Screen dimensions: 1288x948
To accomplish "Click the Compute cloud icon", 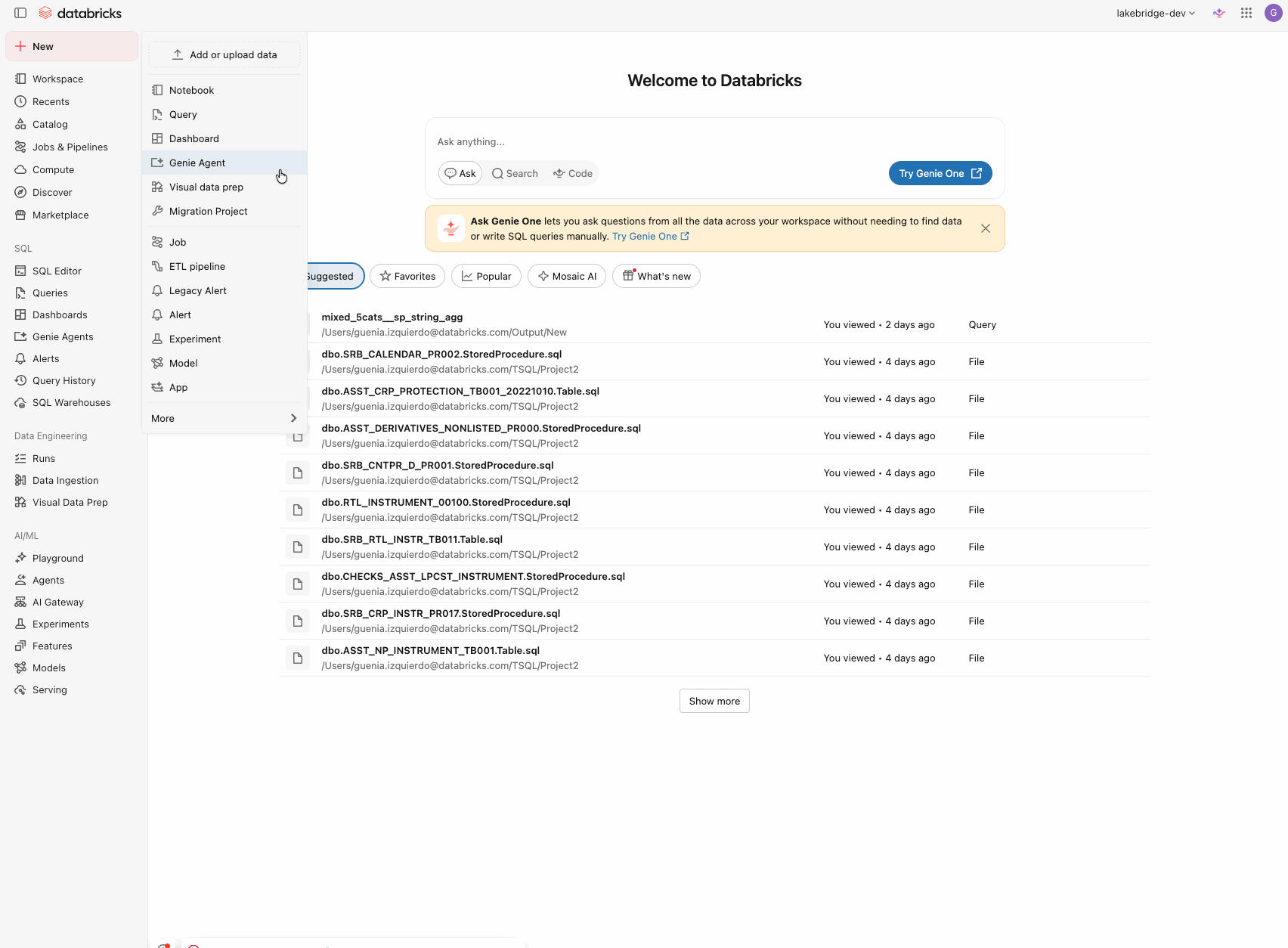I will [20, 169].
